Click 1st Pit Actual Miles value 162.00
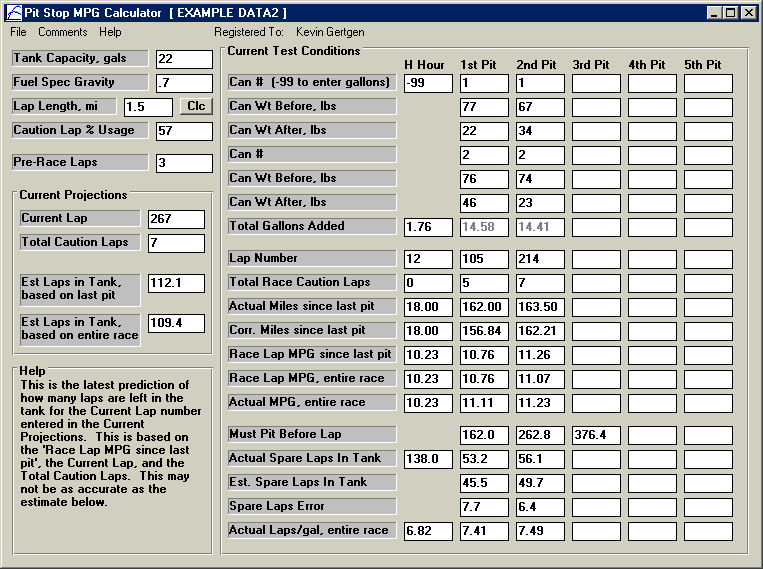Image resolution: width=763 pixels, height=569 pixels. (x=484, y=307)
